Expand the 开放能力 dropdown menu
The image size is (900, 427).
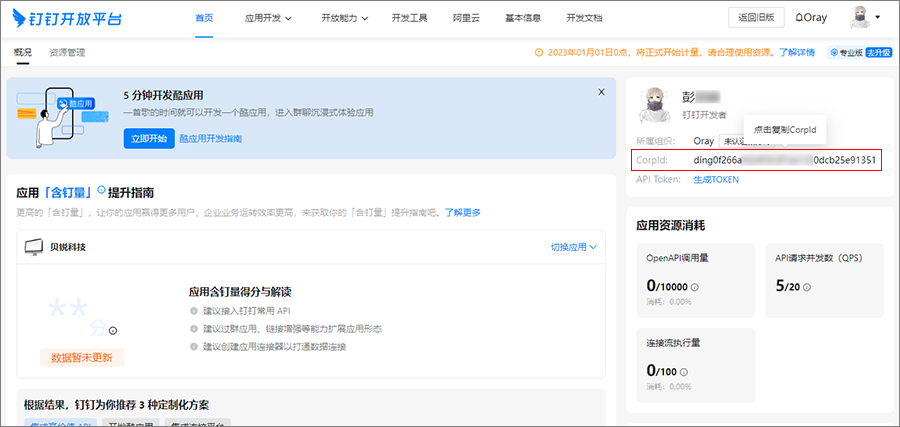(344, 18)
